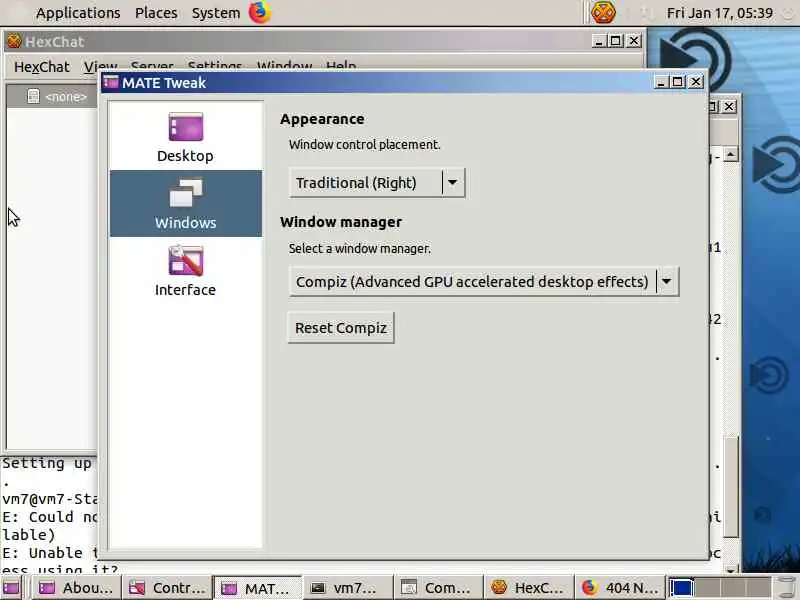Open the trash icon in bottom panel
Image resolution: width=800 pixels, height=600 pixels.
point(788,588)
